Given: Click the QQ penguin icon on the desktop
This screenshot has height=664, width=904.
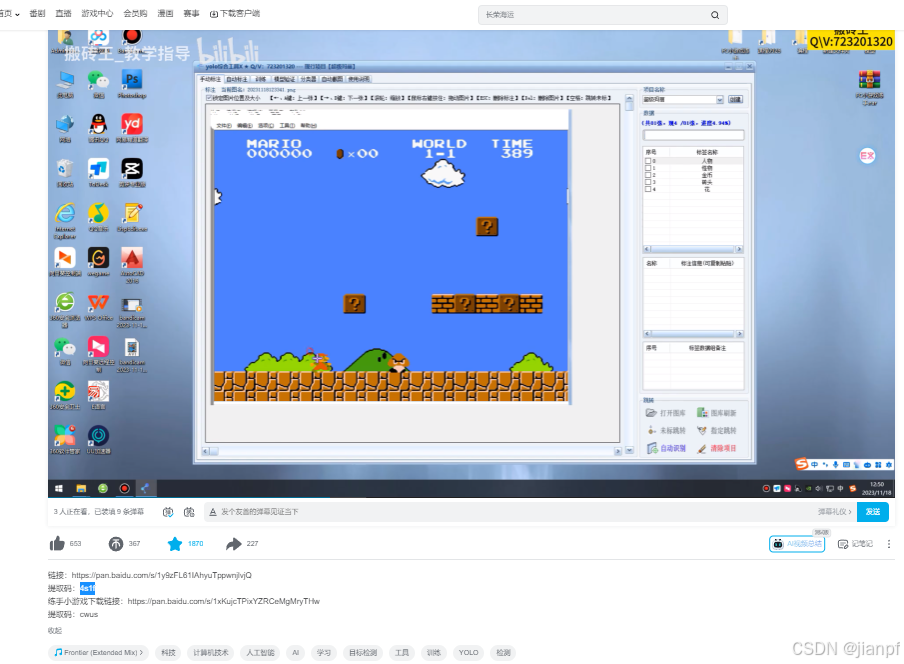Looking at the screenshot, I should (x=99, y=124).
